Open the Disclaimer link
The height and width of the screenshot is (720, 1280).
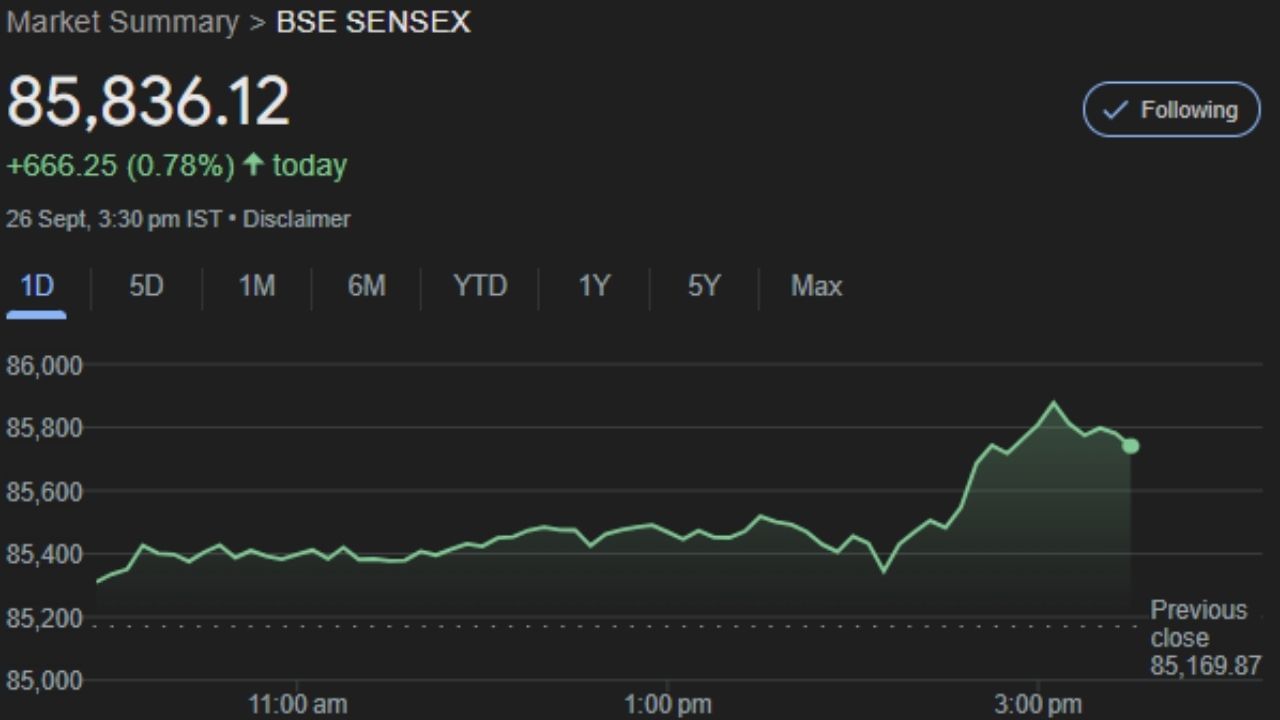click(296, 219)
